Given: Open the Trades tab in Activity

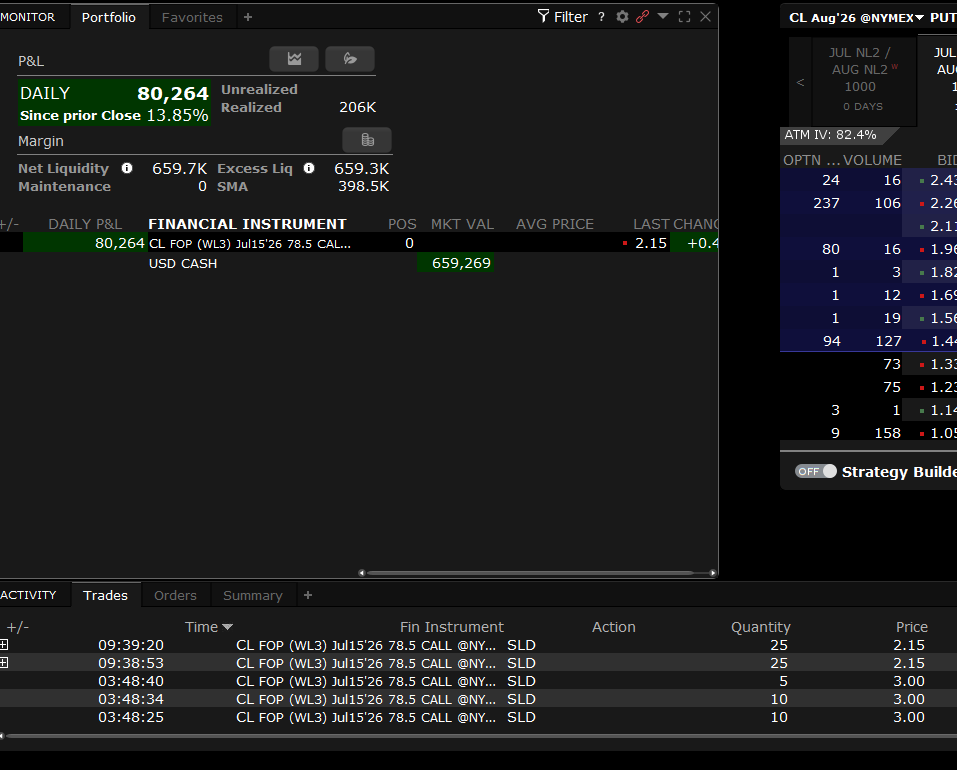Looking at the screenshot, I should coord(106,595).
